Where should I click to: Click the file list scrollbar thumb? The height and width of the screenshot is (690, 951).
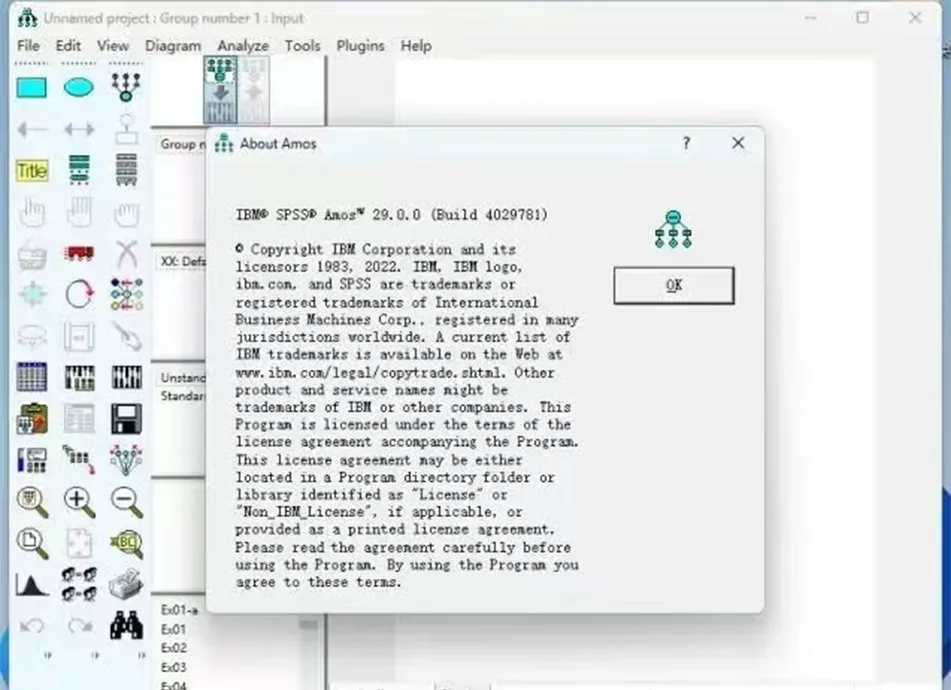[309, 625]
